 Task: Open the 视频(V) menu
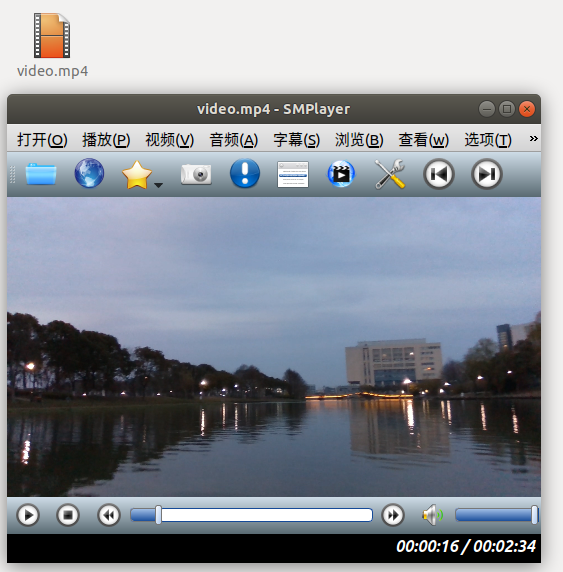pyautogui.click(x=170, y=140)
